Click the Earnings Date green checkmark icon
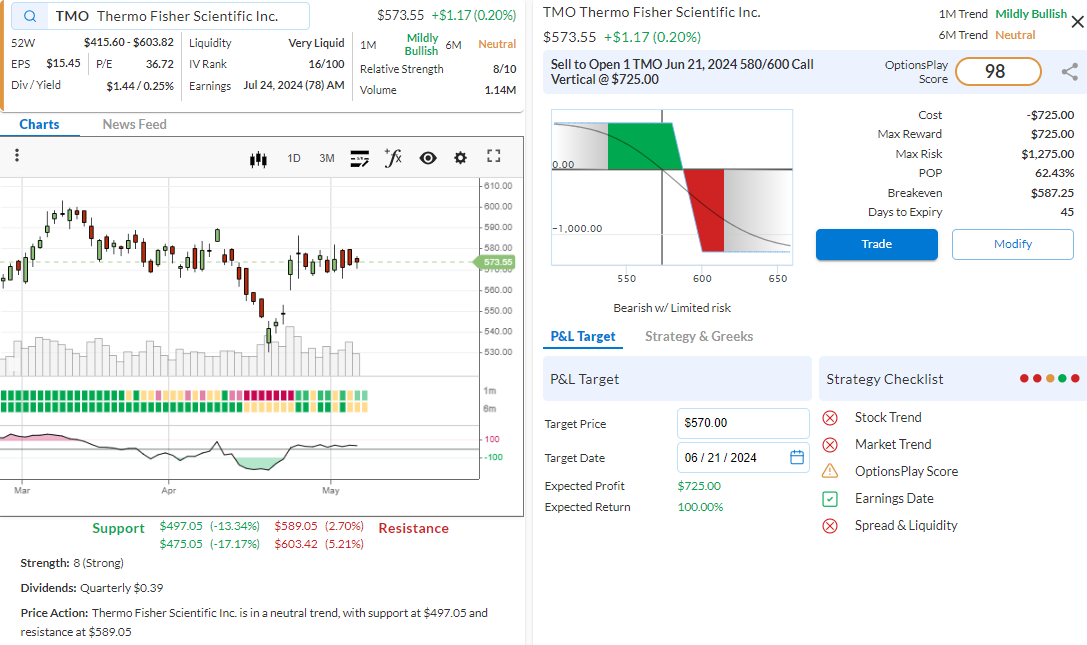Screen dimensions: 1087x645 coord(830,499)
